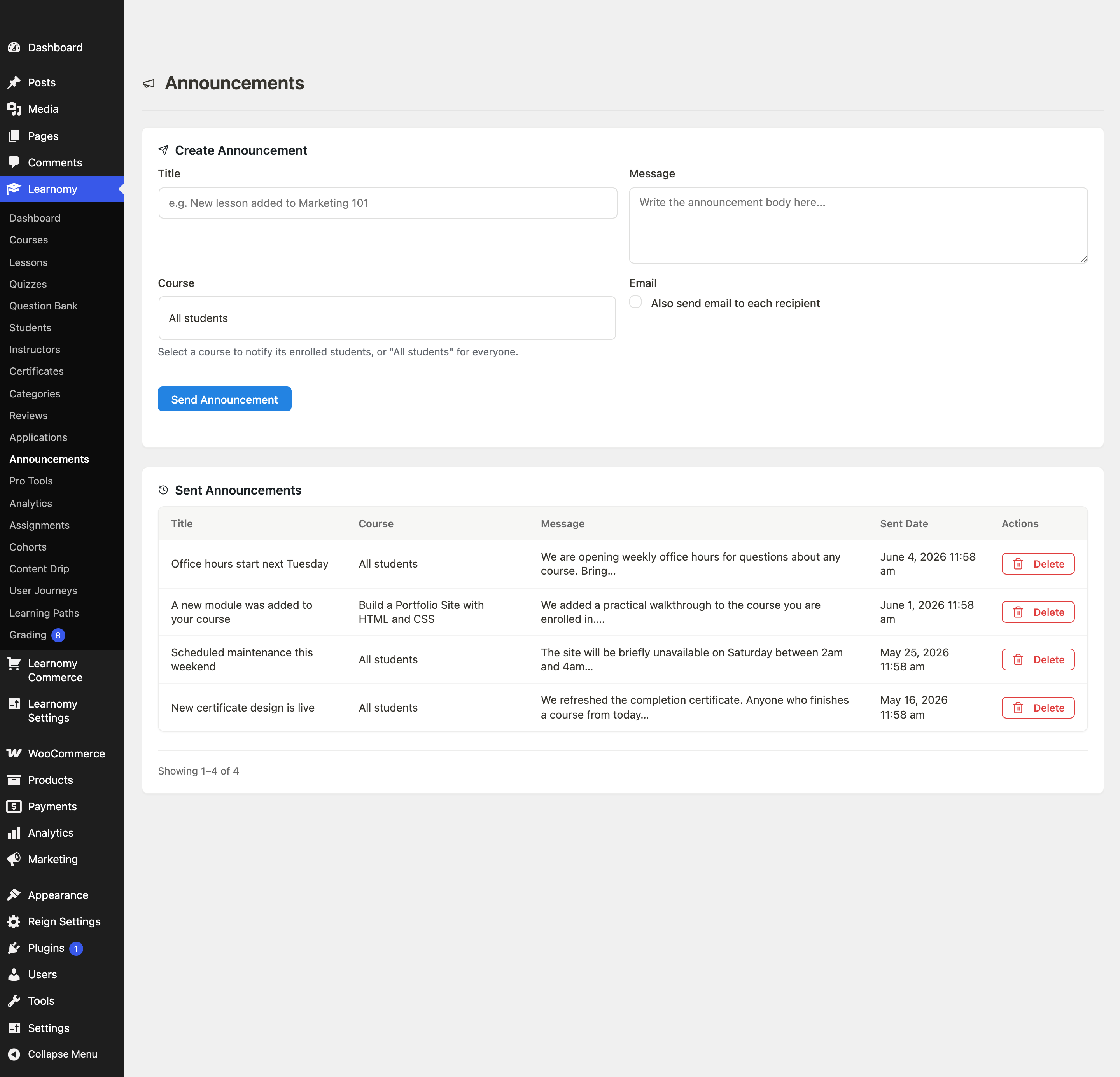1120x1077 pixels.
Task: Open Learnomy Analytics submenu item
Action: (x=31, y=504)
